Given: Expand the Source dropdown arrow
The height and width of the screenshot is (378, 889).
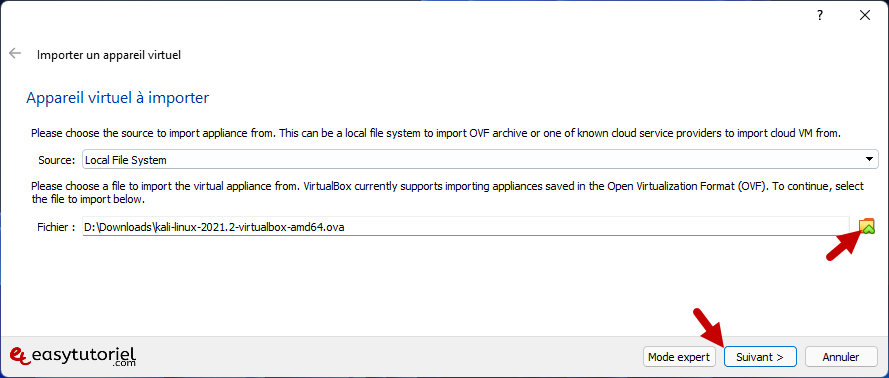Looking at the screenshot, I should click(869, 160).
